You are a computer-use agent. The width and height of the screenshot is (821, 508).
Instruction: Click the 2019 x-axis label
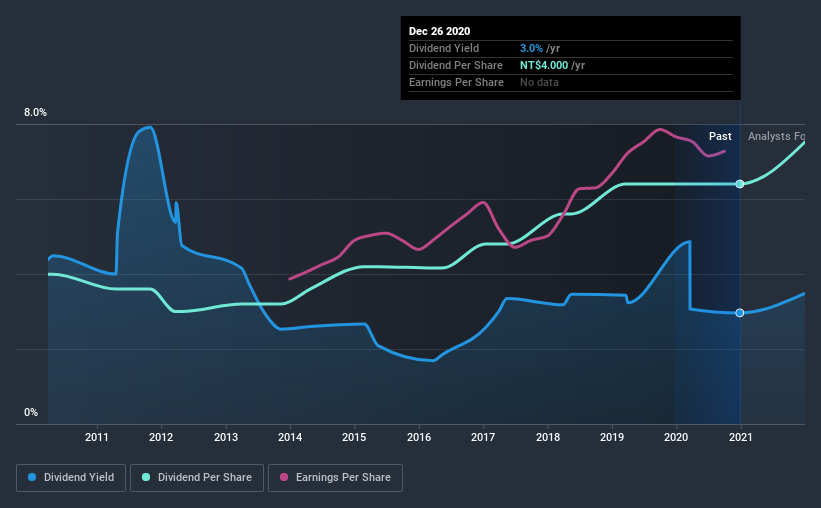pyautogui.click(x=612, y=437)
